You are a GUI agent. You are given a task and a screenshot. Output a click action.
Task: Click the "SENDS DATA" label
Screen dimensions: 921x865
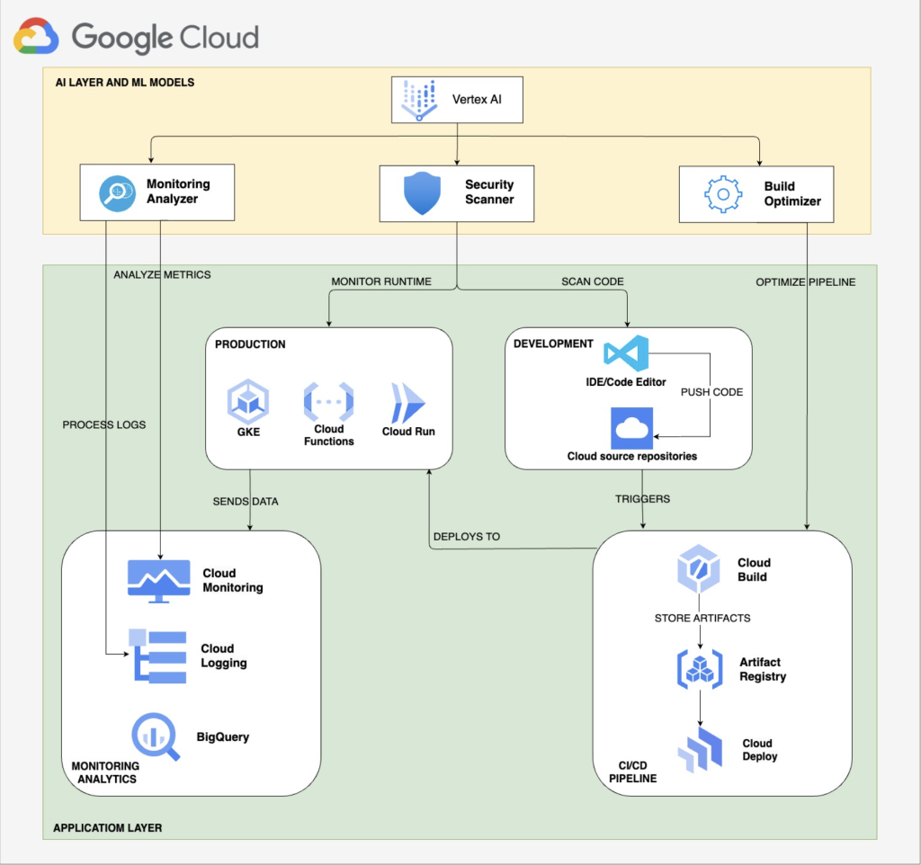[x=246, y=502]
